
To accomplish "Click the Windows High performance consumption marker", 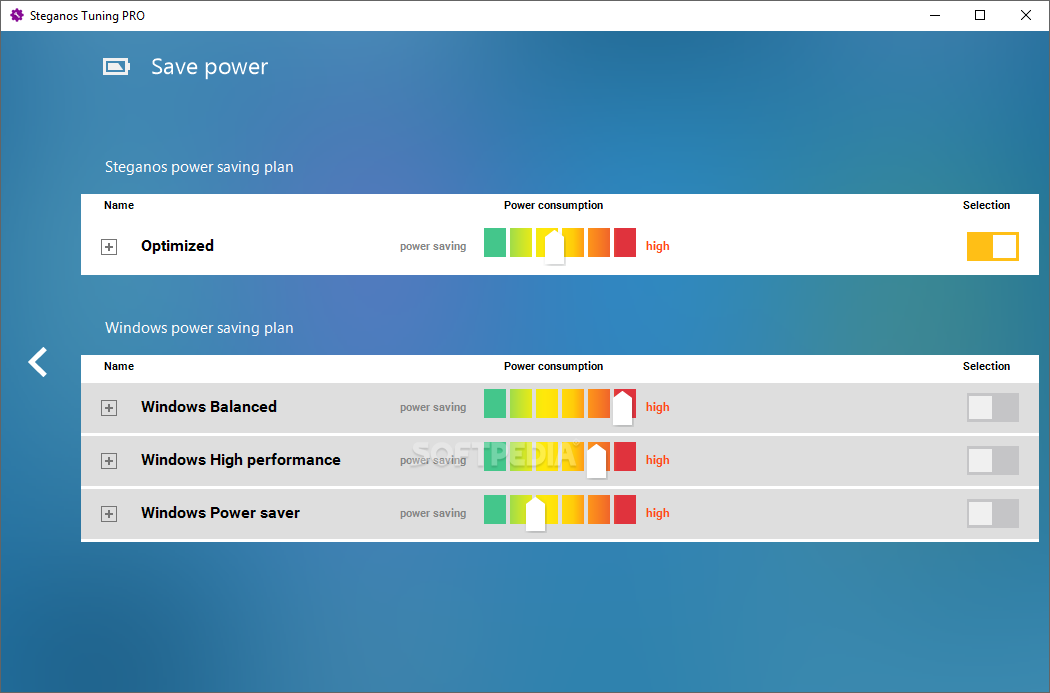I will pos(597,461).
